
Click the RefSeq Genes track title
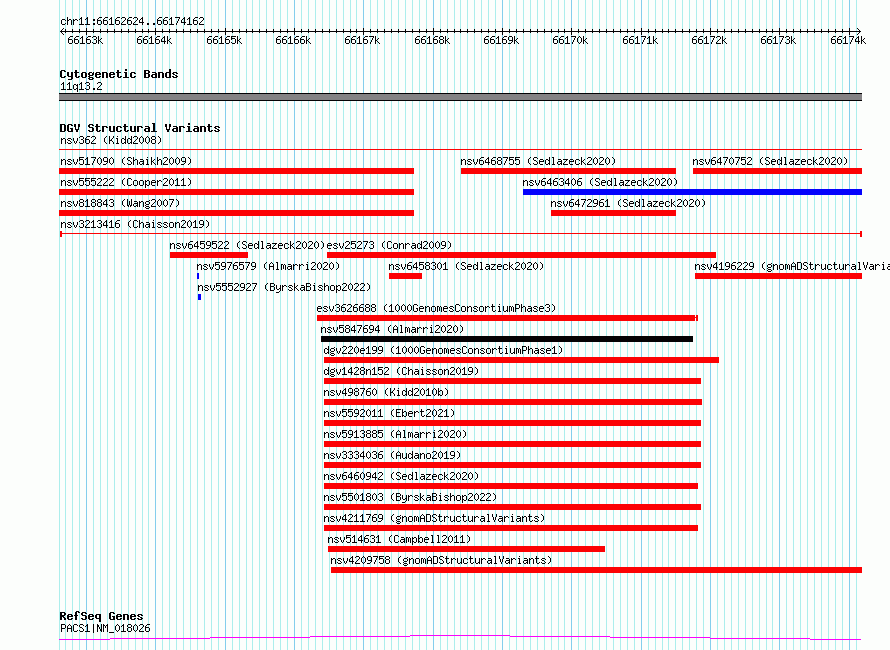point(101,616)
